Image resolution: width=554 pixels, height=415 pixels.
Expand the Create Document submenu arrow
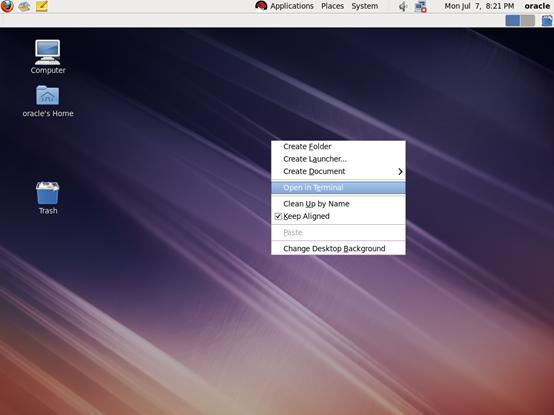point(400,171)
